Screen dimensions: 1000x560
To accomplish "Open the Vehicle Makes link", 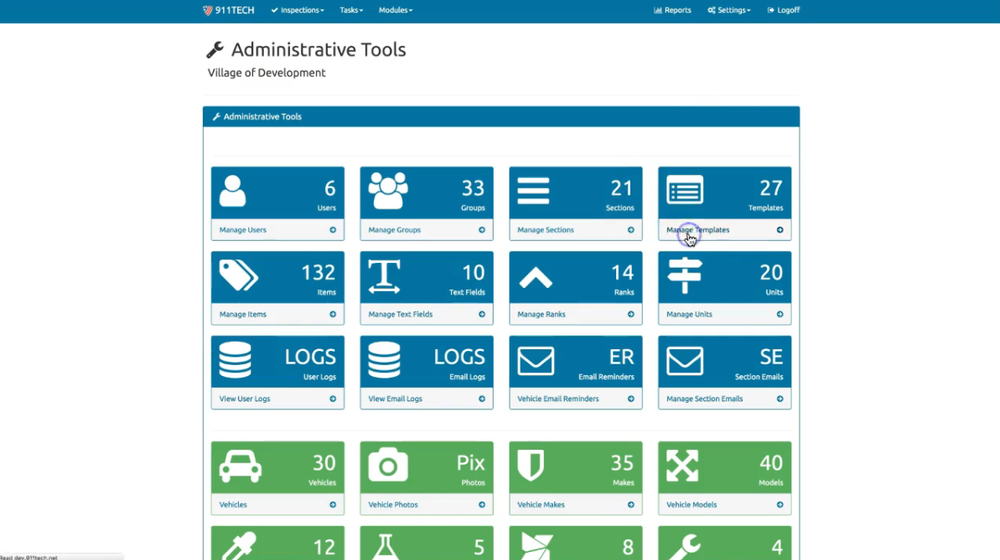I will coord(541,505).
